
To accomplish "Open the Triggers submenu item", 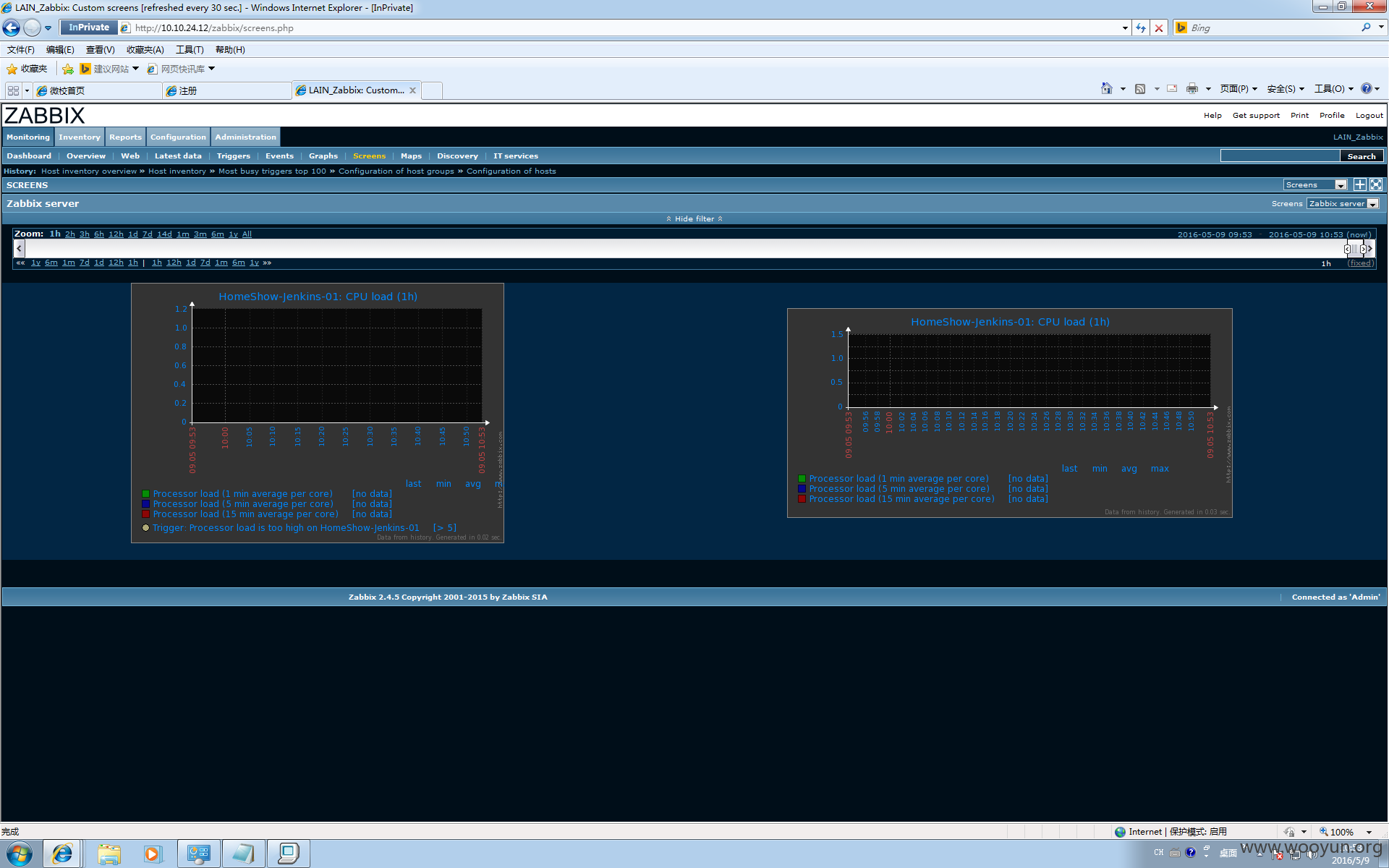I will [234, 156].
